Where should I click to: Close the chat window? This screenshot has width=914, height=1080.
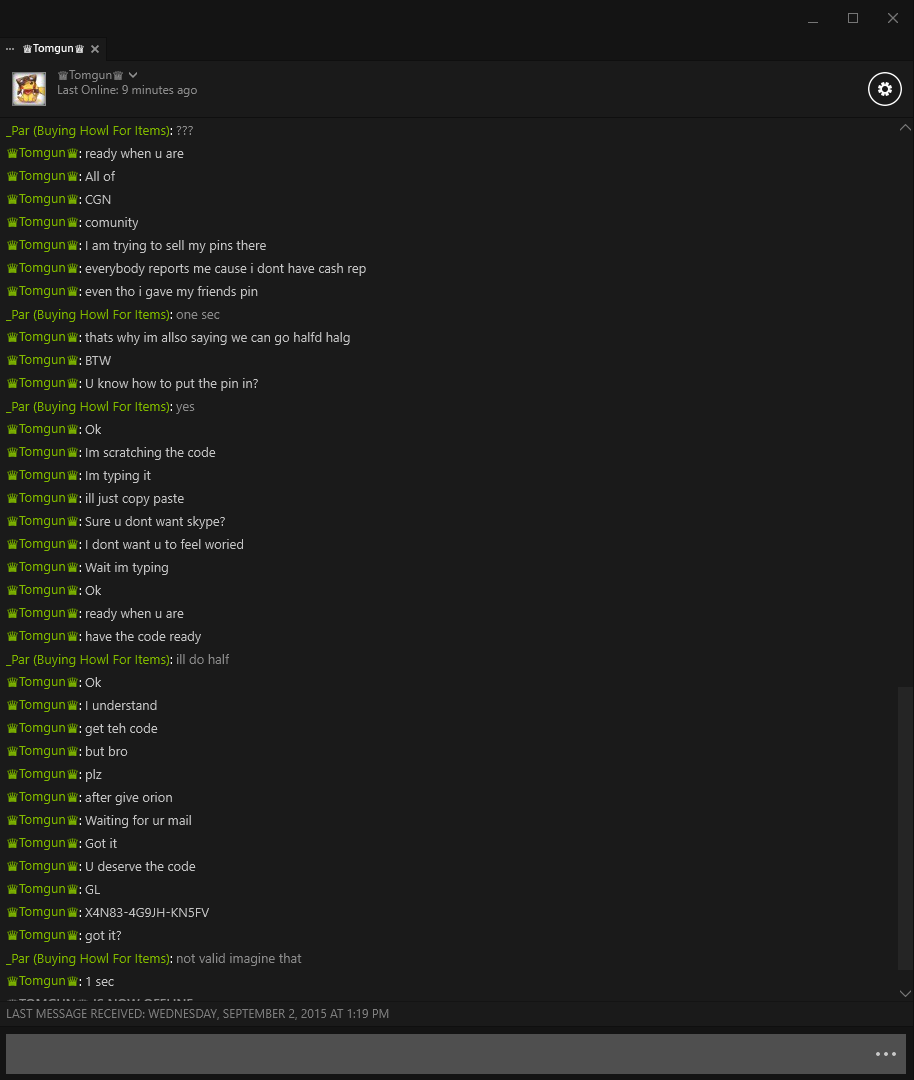[x=893, y=19]
